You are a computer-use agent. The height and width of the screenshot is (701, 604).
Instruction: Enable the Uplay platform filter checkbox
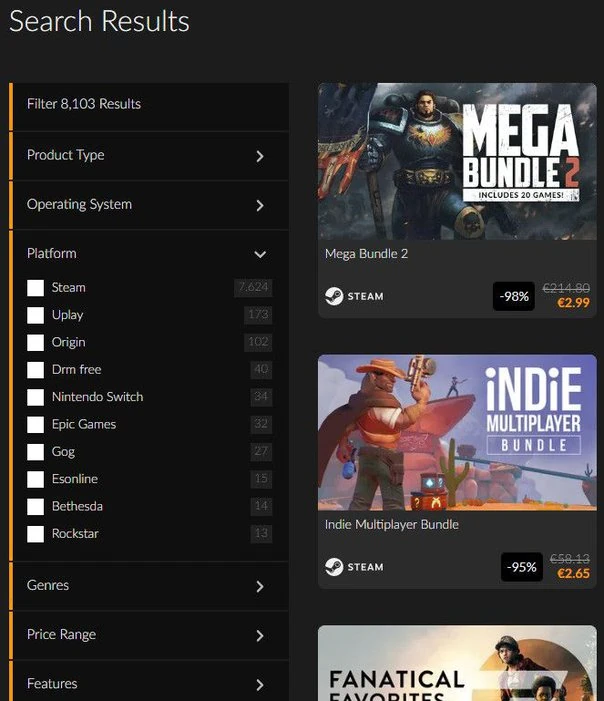36,315
